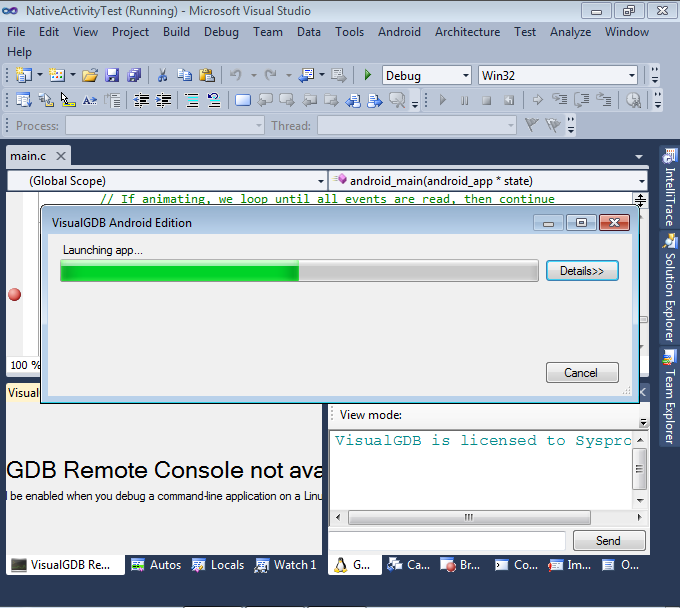
Task: Click the Step Into icon
Action: 559,100
